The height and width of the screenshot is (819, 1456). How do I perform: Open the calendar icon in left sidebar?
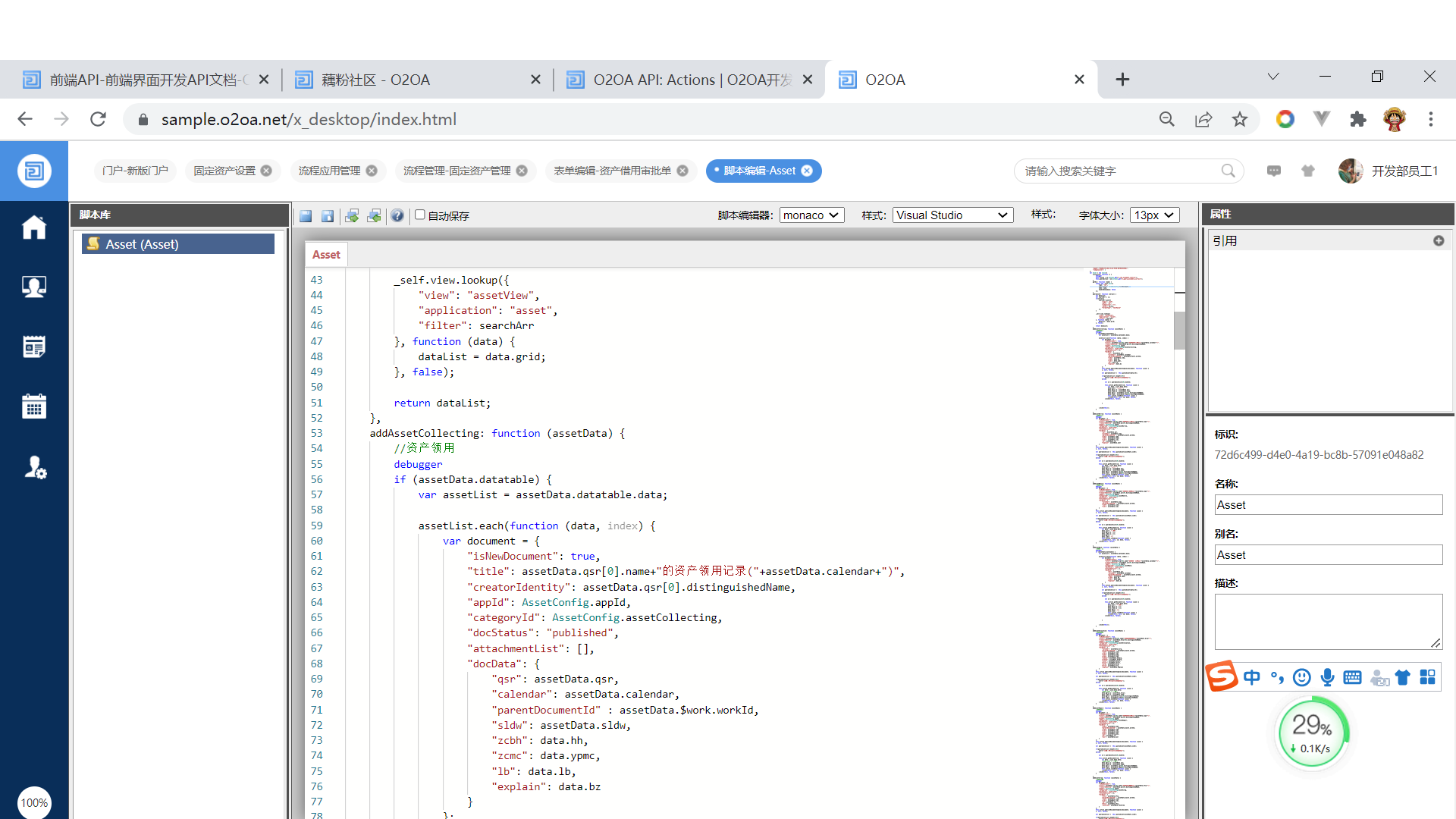tap(34, 407)
